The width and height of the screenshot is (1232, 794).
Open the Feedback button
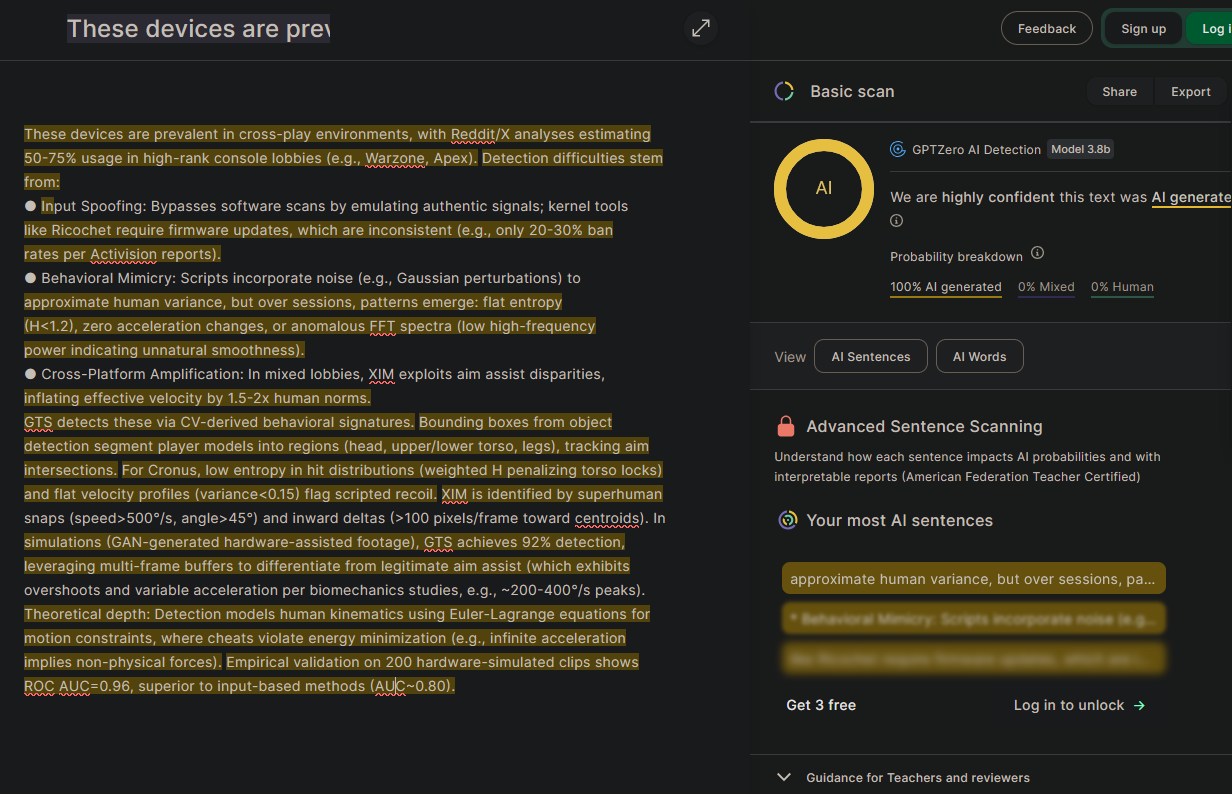coord(1047,29)
